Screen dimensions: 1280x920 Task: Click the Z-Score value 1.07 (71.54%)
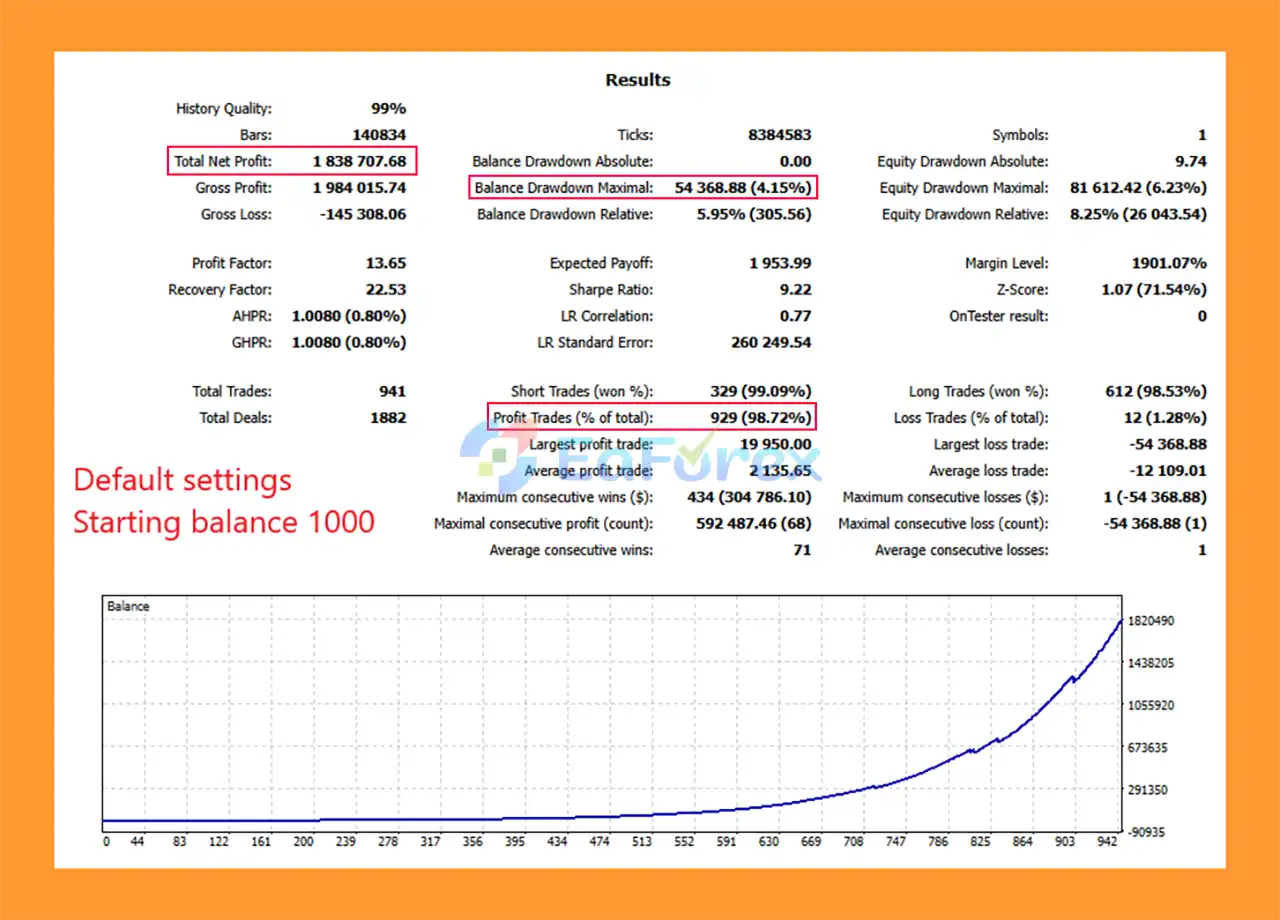[1153, 290]
